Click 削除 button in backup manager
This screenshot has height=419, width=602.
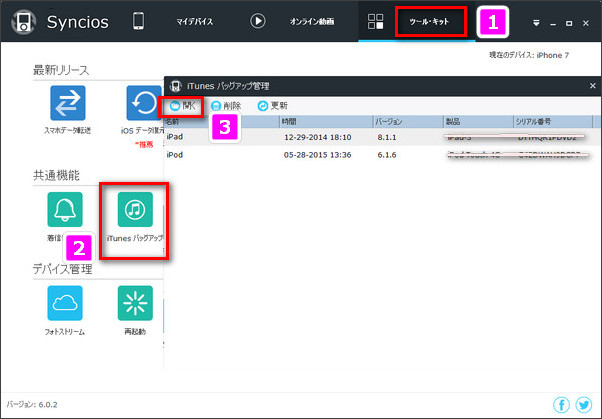pos(226,106)
